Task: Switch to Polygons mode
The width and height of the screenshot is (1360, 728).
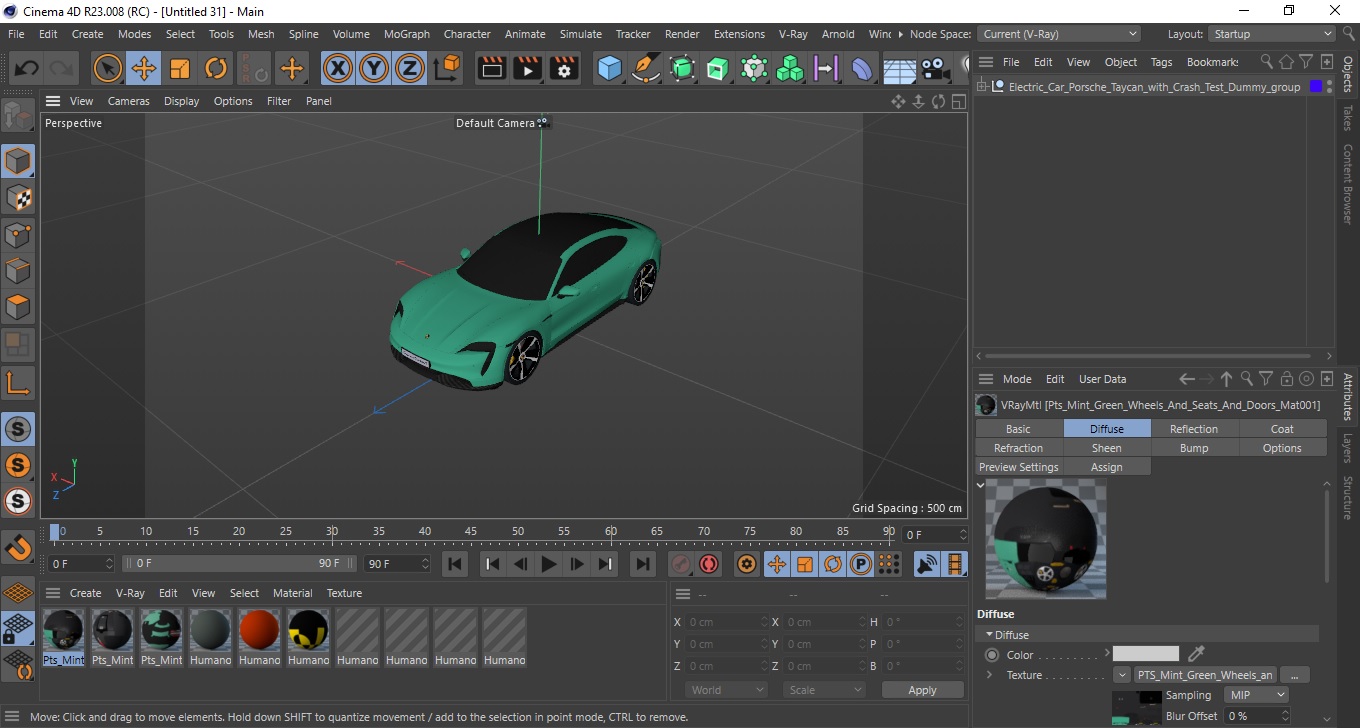Action: pos(18,306)
